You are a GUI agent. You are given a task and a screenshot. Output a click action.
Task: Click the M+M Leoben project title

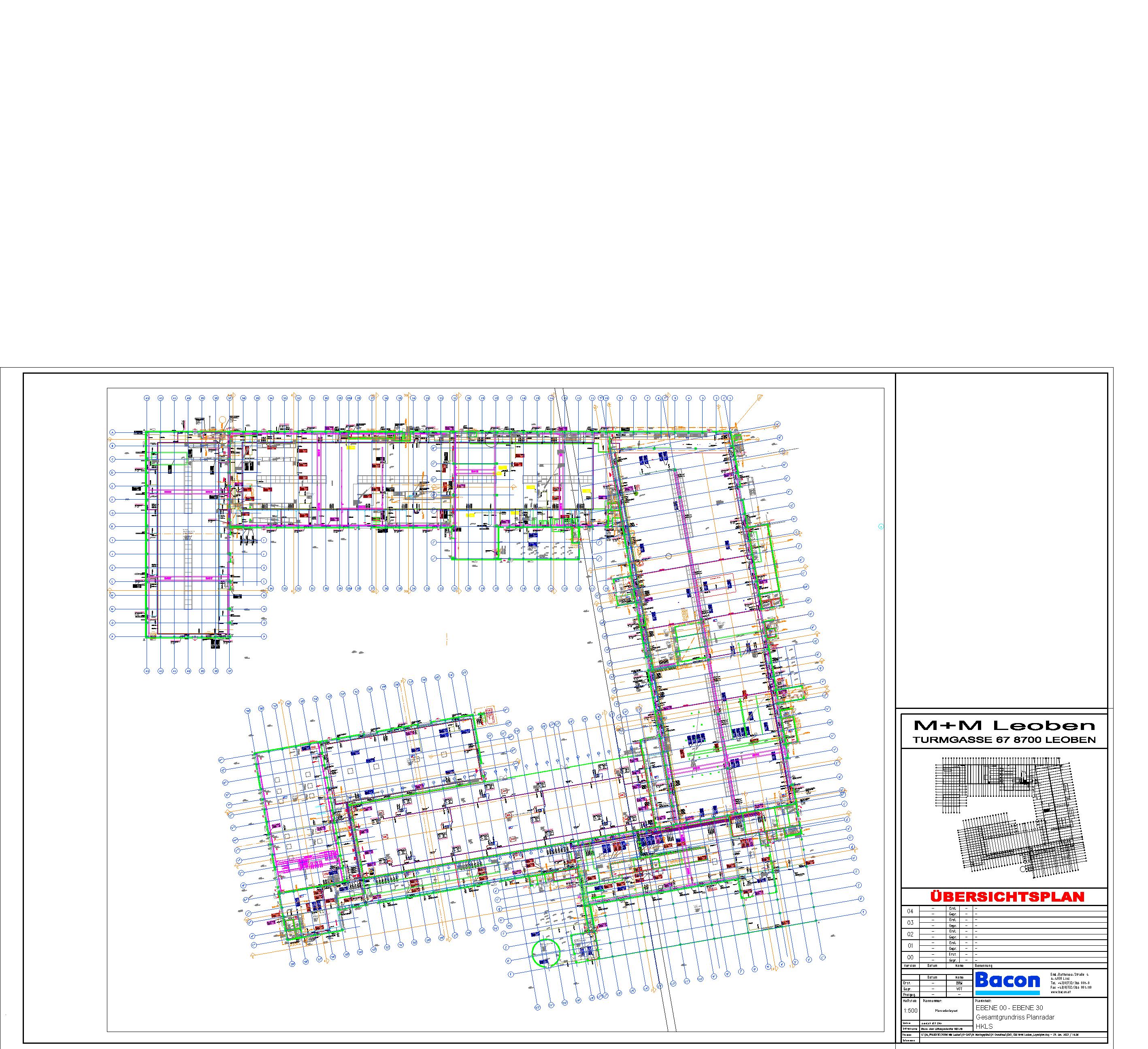pyautogui.click(x=1004, y=726)
